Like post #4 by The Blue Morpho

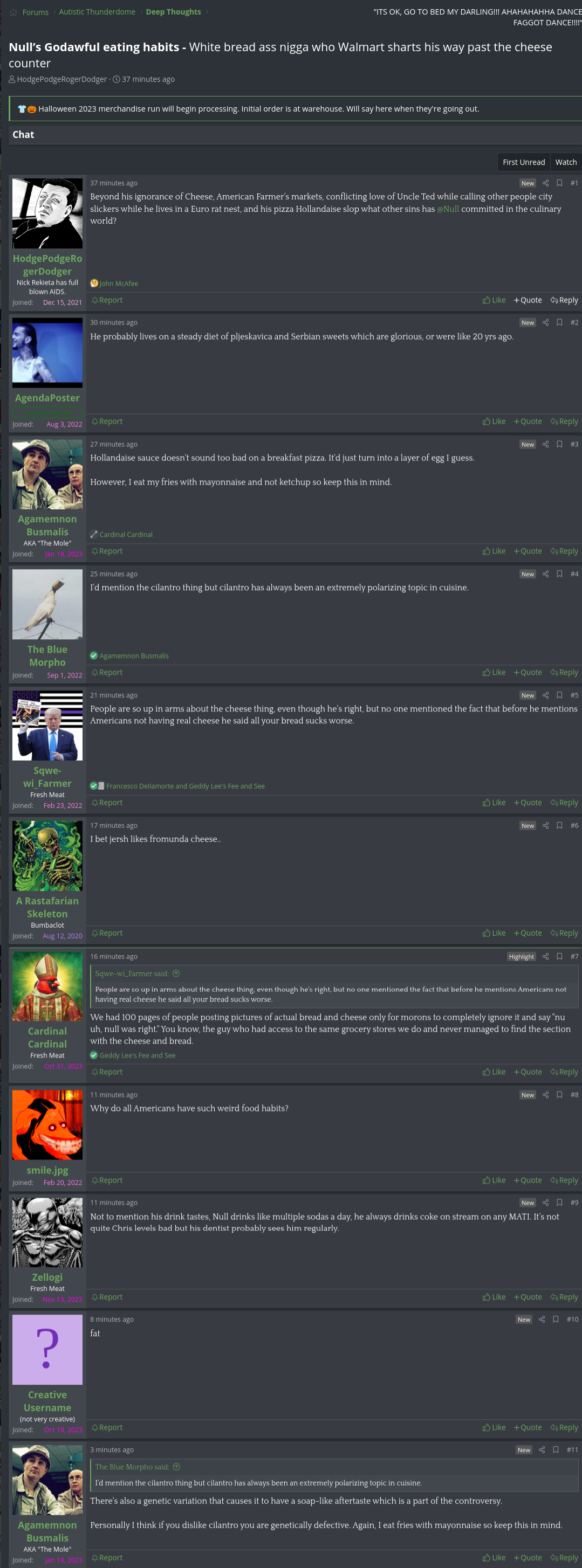pyautogui.click(x=494, y=672)
